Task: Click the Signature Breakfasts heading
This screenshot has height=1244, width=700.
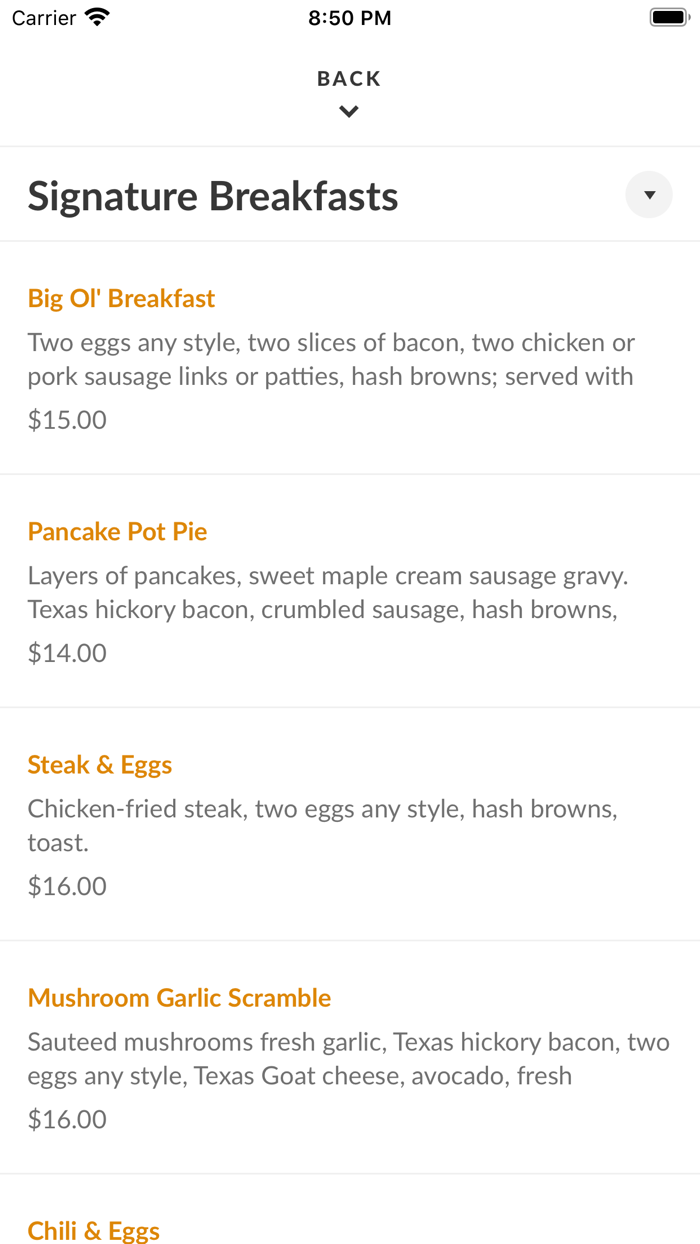Action: (x=213, y=195)
